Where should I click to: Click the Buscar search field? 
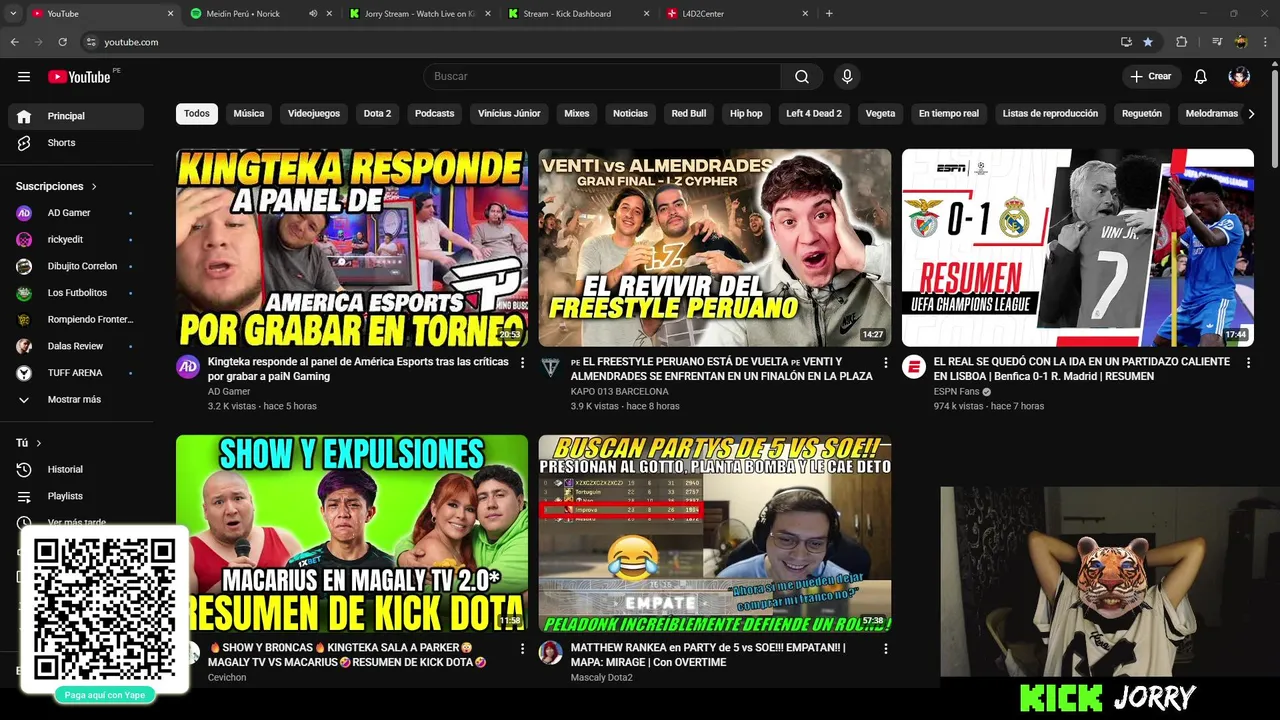point(602,77)
